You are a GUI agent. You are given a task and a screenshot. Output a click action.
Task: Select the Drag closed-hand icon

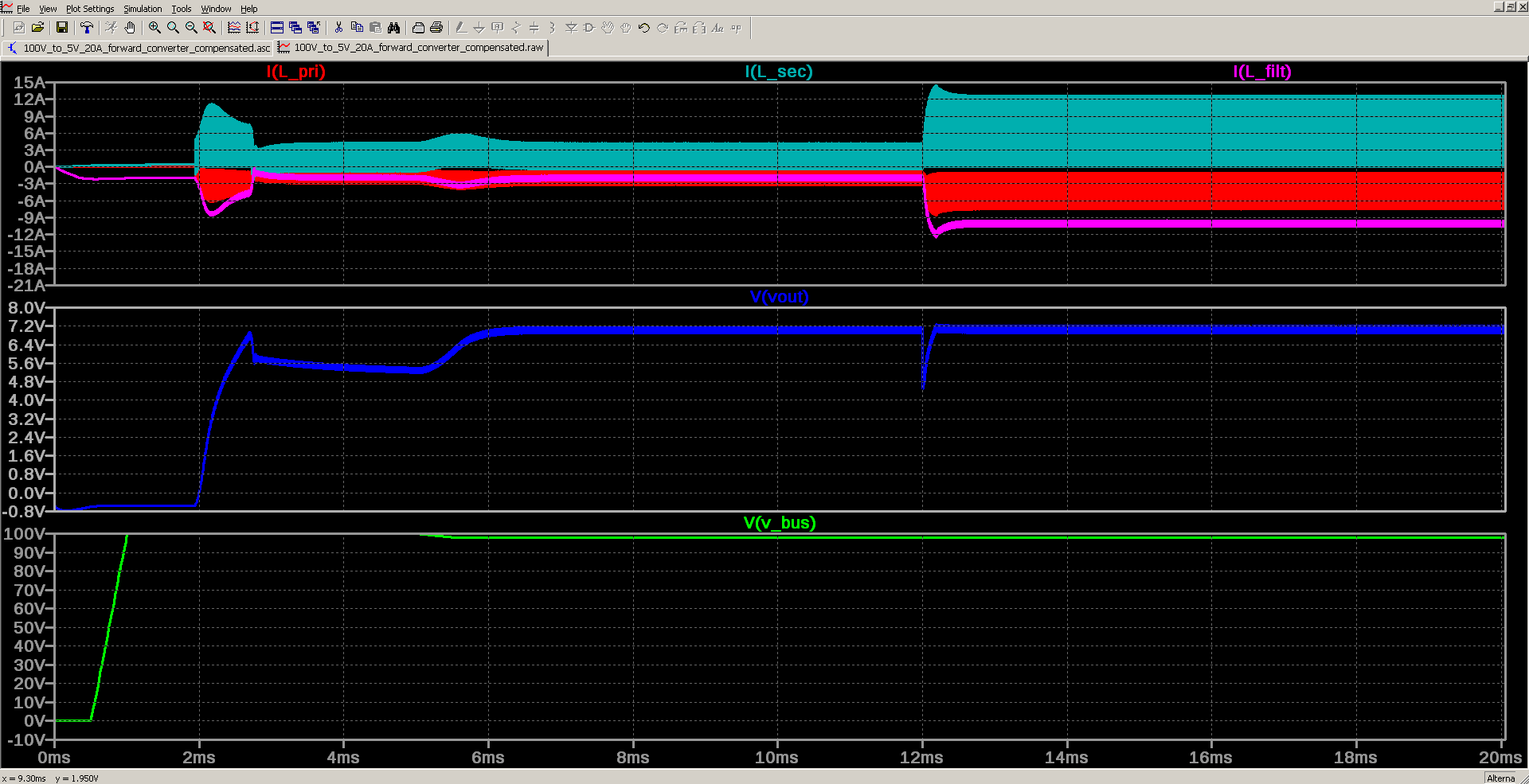pos(626,28)
